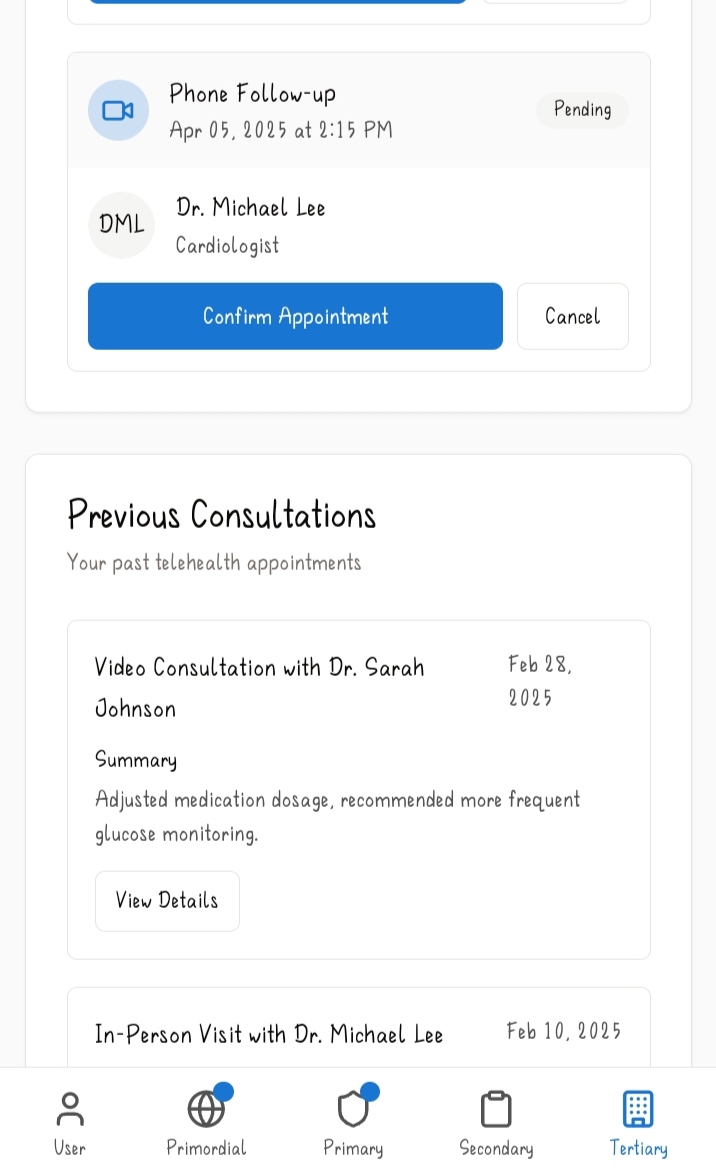Open the Primary shield icon
Viewport: 716px width, 1168px height.
353,1109
